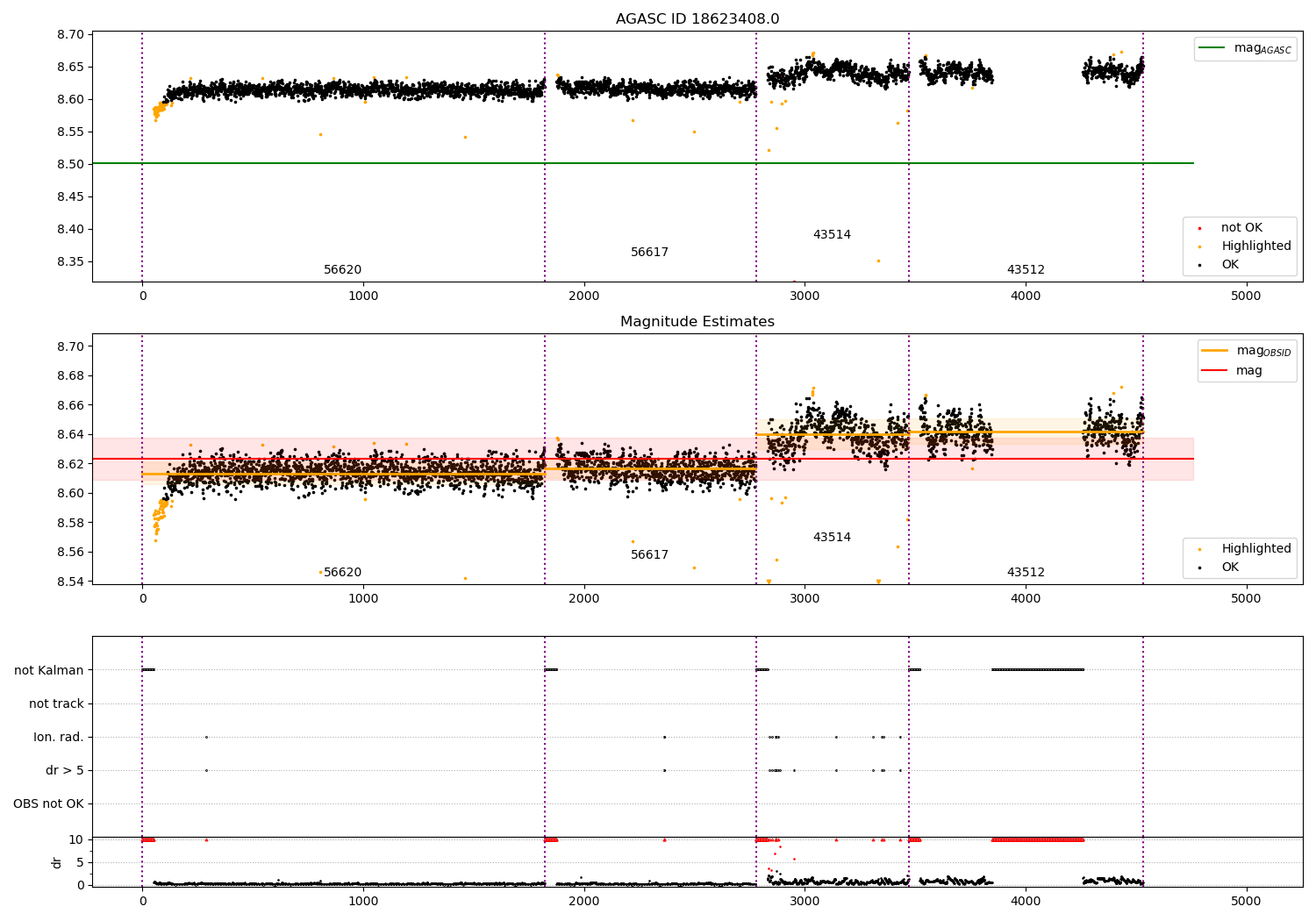The width and height of the screenshot is (1316, 921).
Task: Click the 56620 label in middle plot
Action: (342, 573)
